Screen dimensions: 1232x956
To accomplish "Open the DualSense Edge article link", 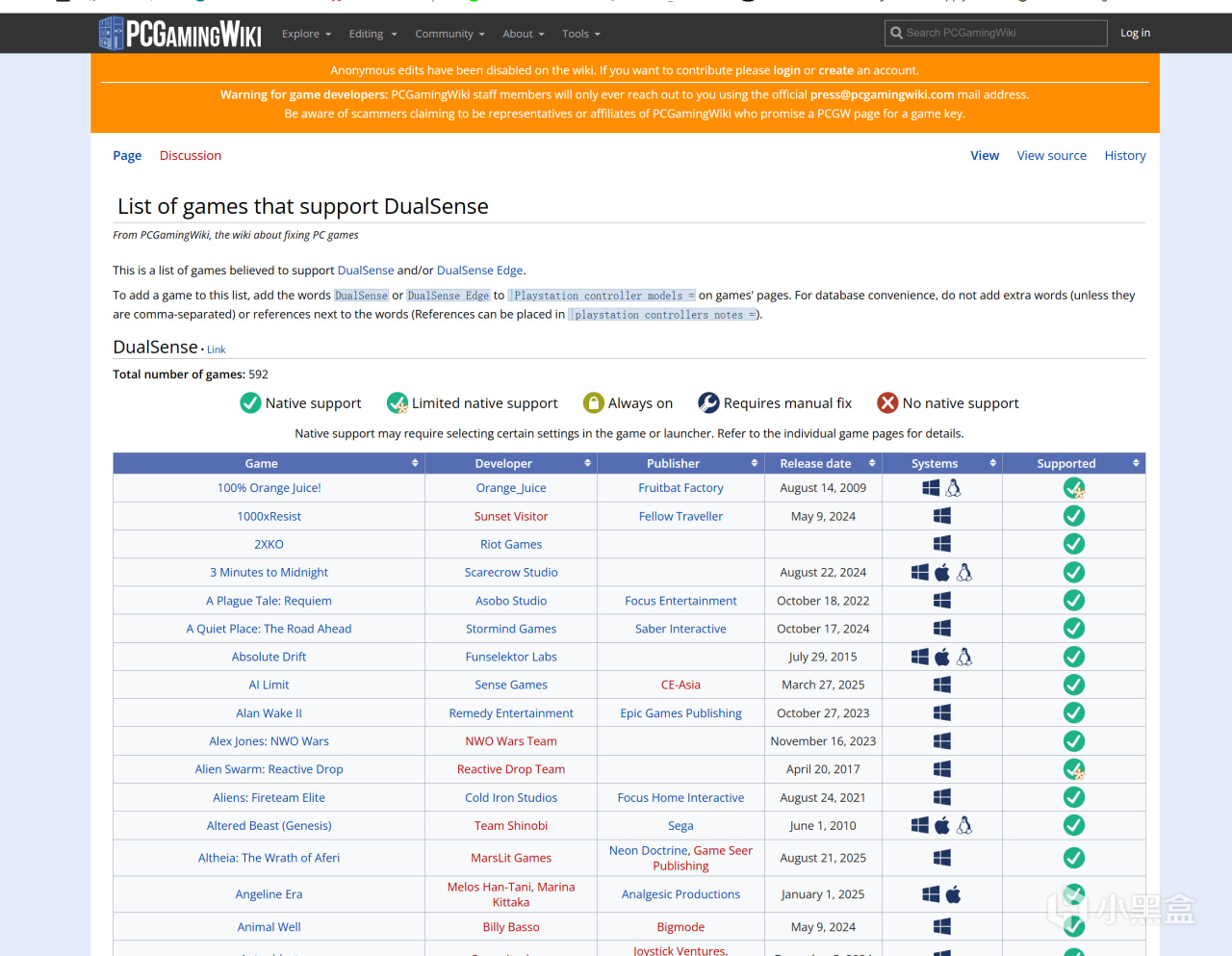I will (480, 271).
